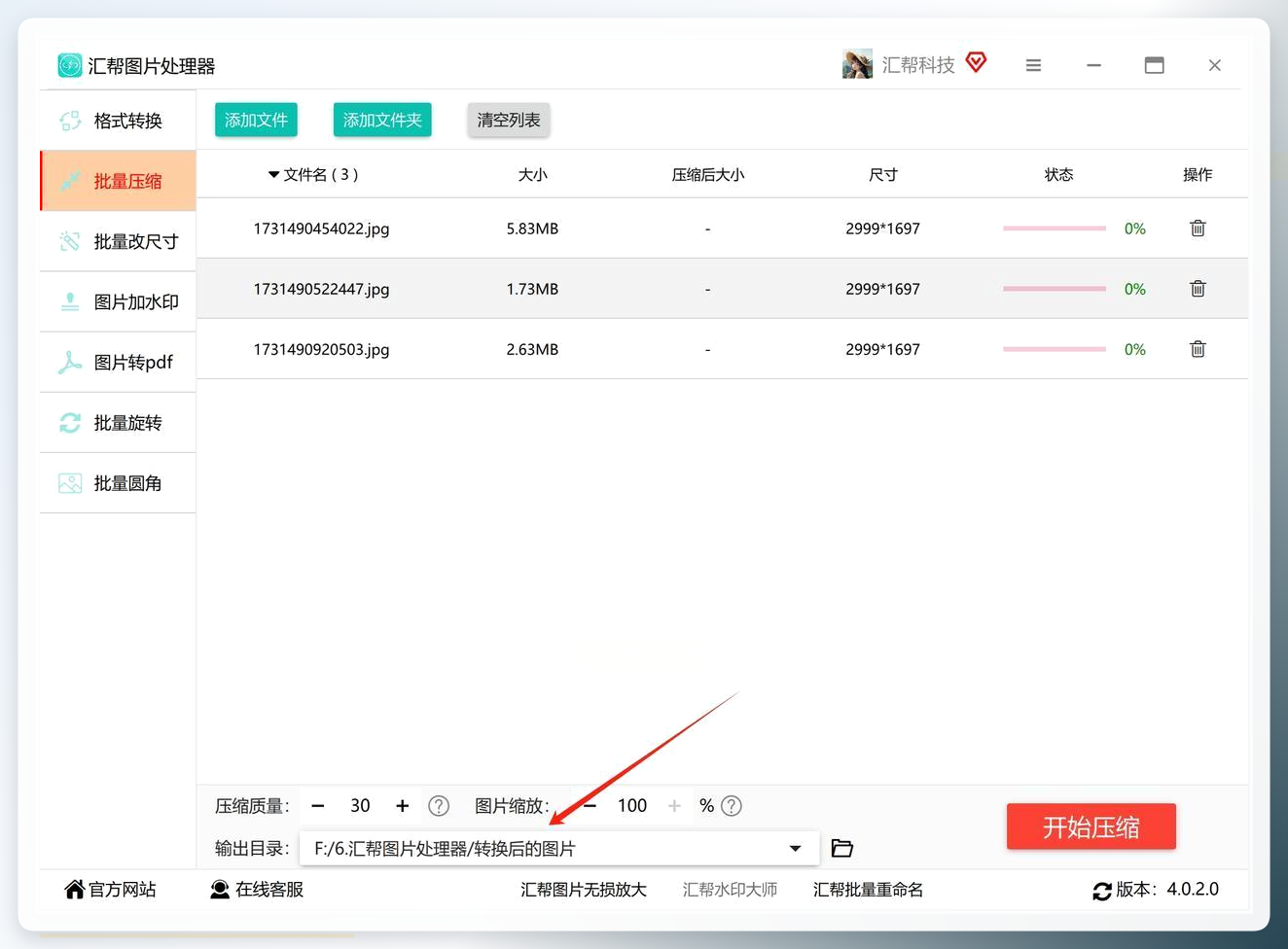
Task: Click the 版本: 4.0.2.0 text
Action: 1167,890
